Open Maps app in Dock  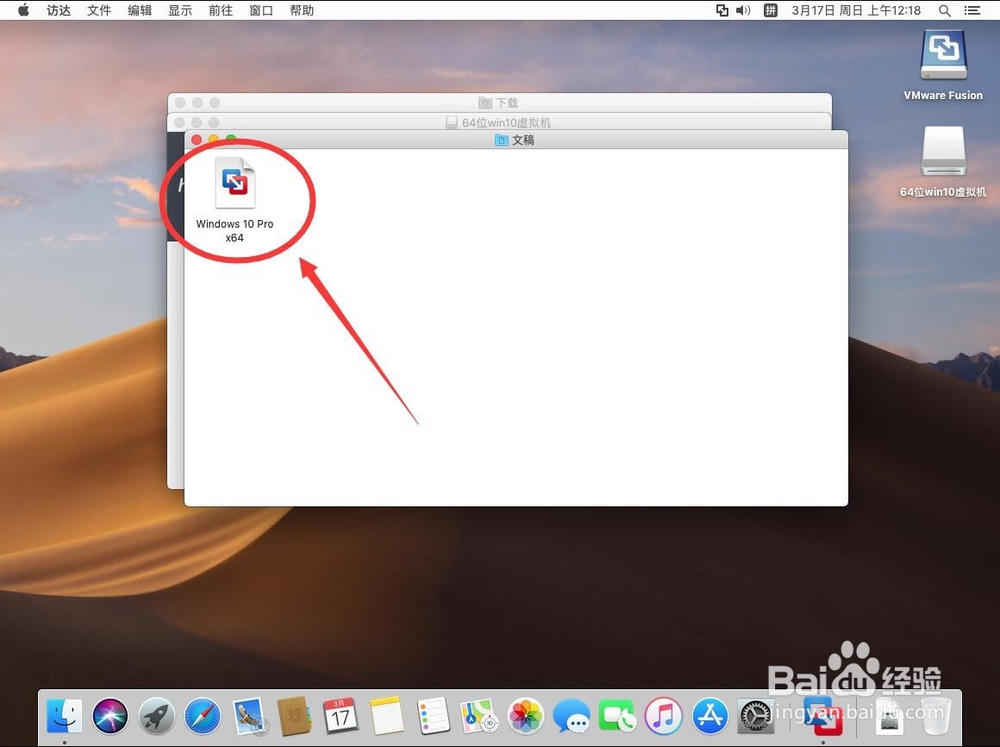coord(479,716)
